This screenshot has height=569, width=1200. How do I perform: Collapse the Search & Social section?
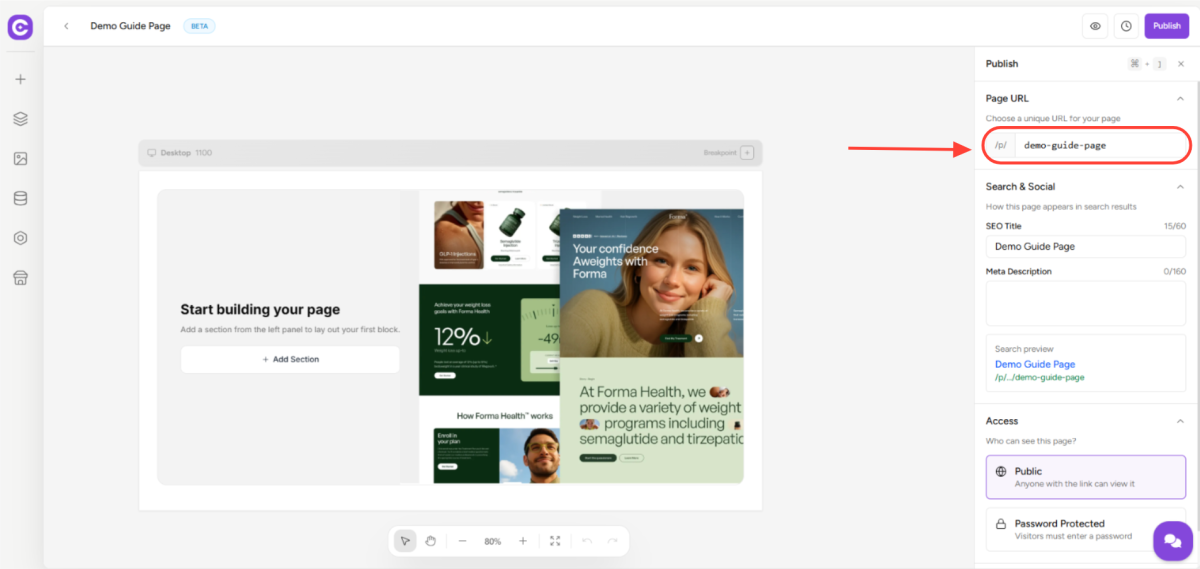coord(1180,186)
